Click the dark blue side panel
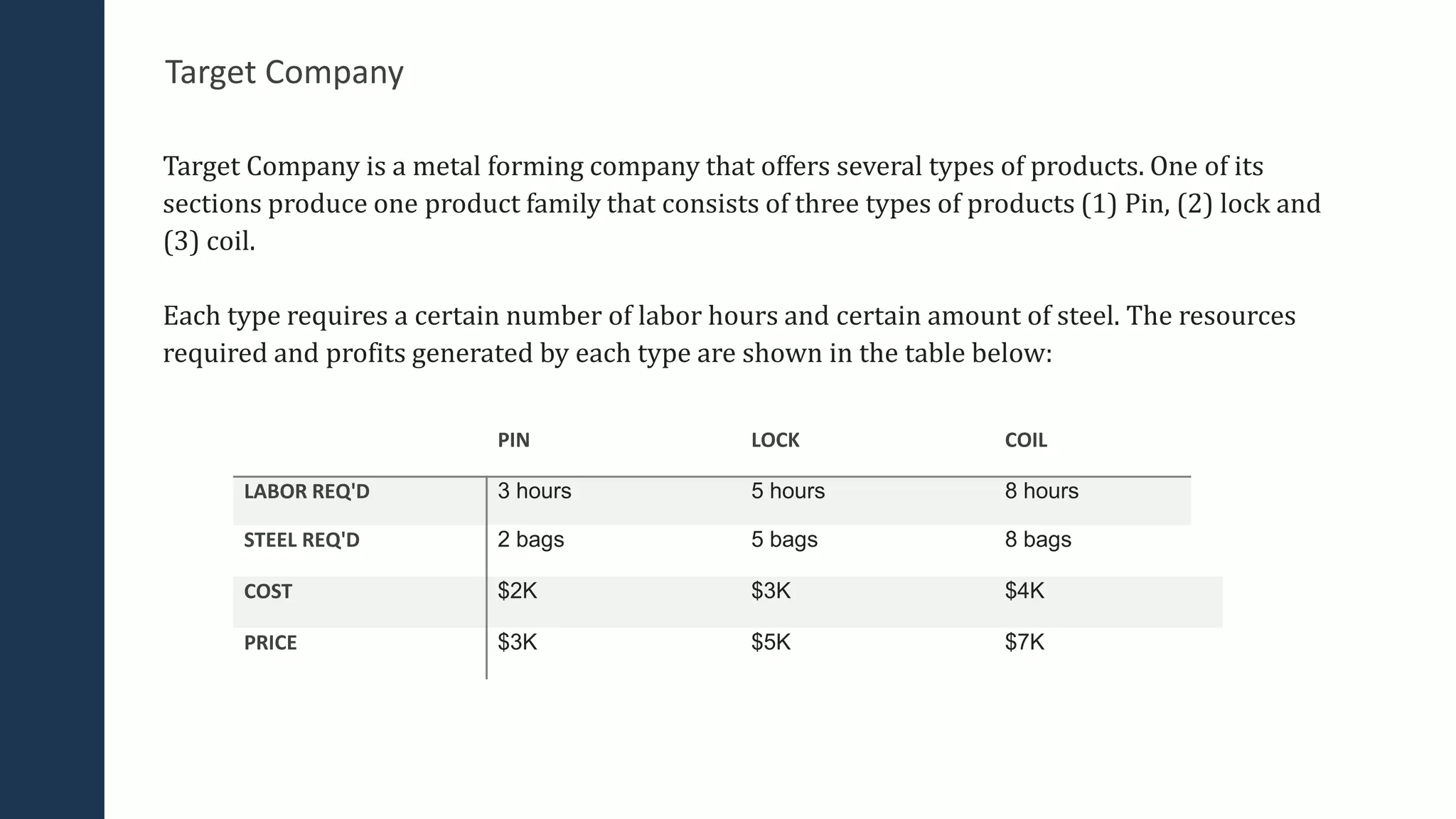The height and width of the screenshot is (819, 1456). point(52,409)
